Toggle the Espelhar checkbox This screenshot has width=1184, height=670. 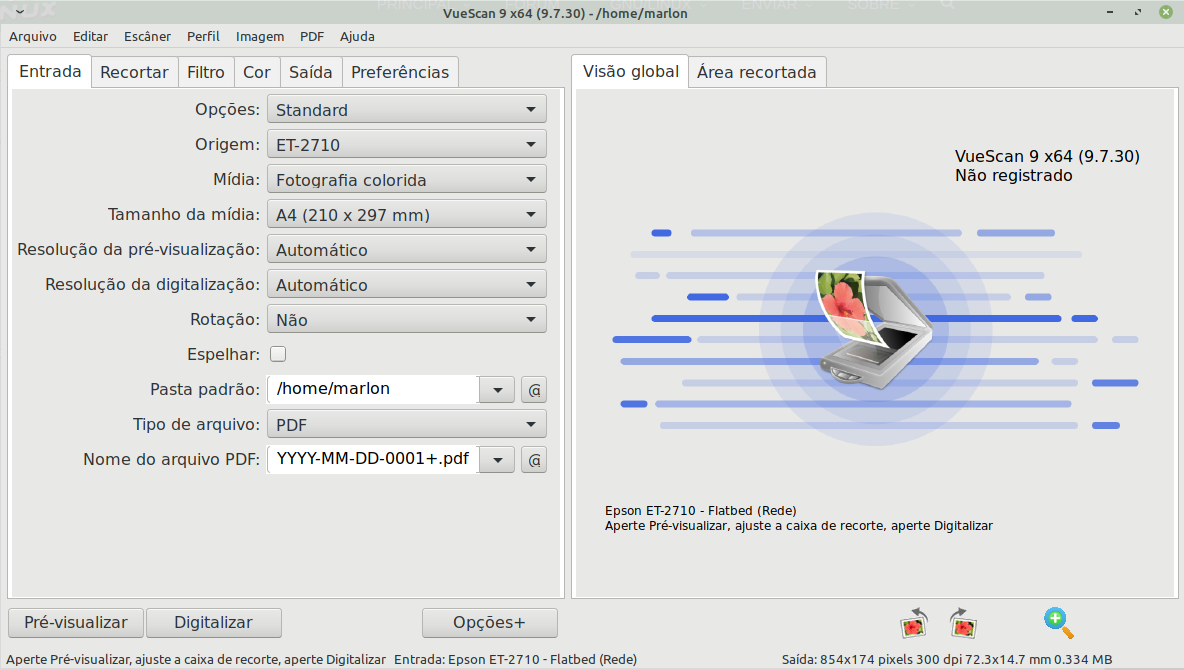(278, 354)
